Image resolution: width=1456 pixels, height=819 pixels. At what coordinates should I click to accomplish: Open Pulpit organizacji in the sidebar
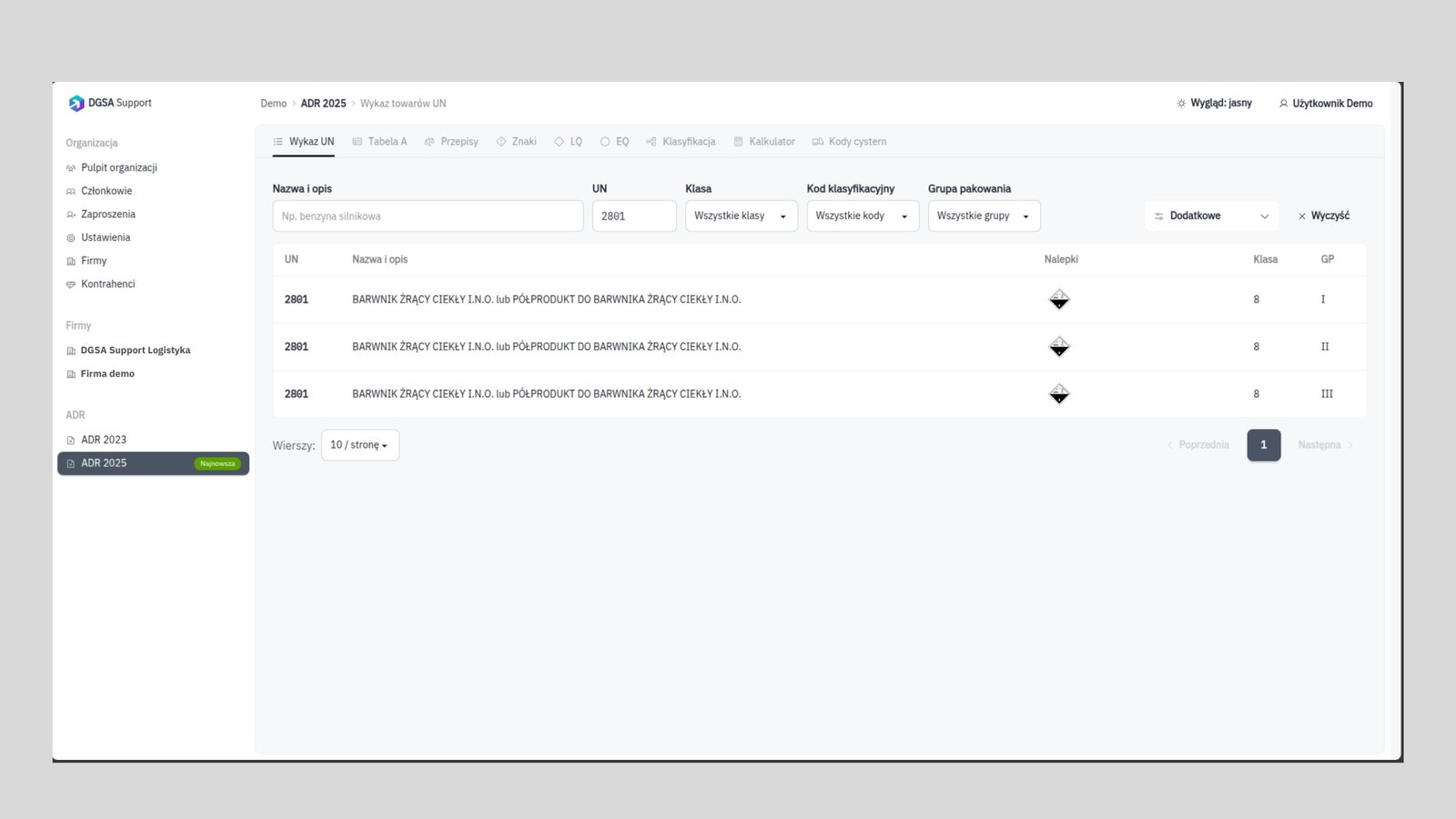coord(153,167)
